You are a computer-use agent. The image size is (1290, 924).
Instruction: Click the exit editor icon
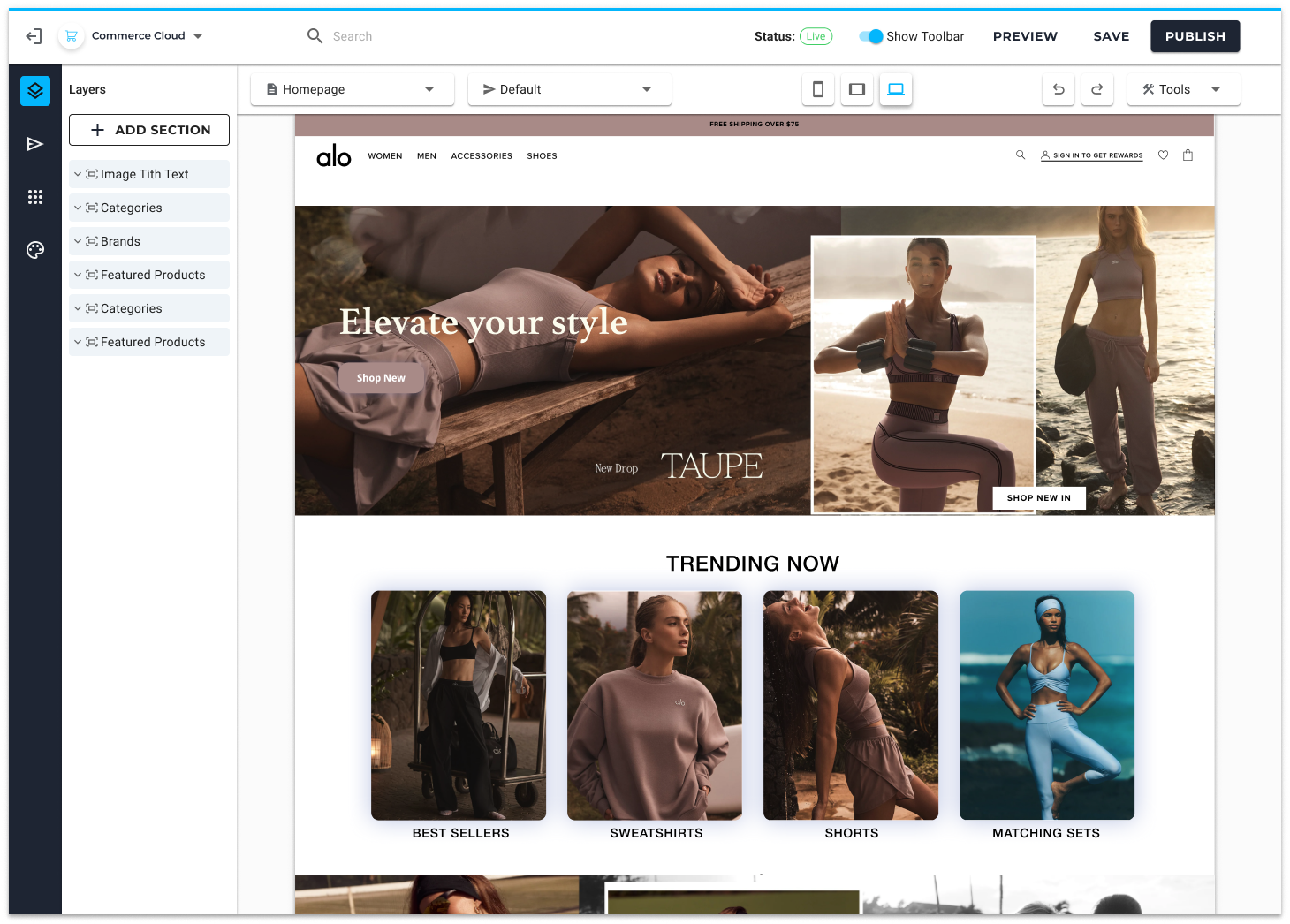(34, 36)
